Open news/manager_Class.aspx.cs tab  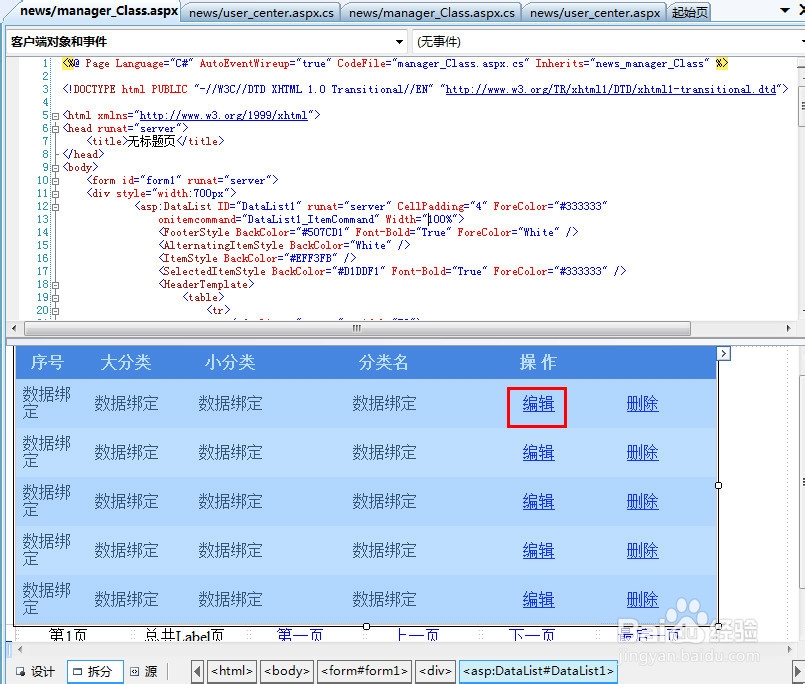(431, 13)
